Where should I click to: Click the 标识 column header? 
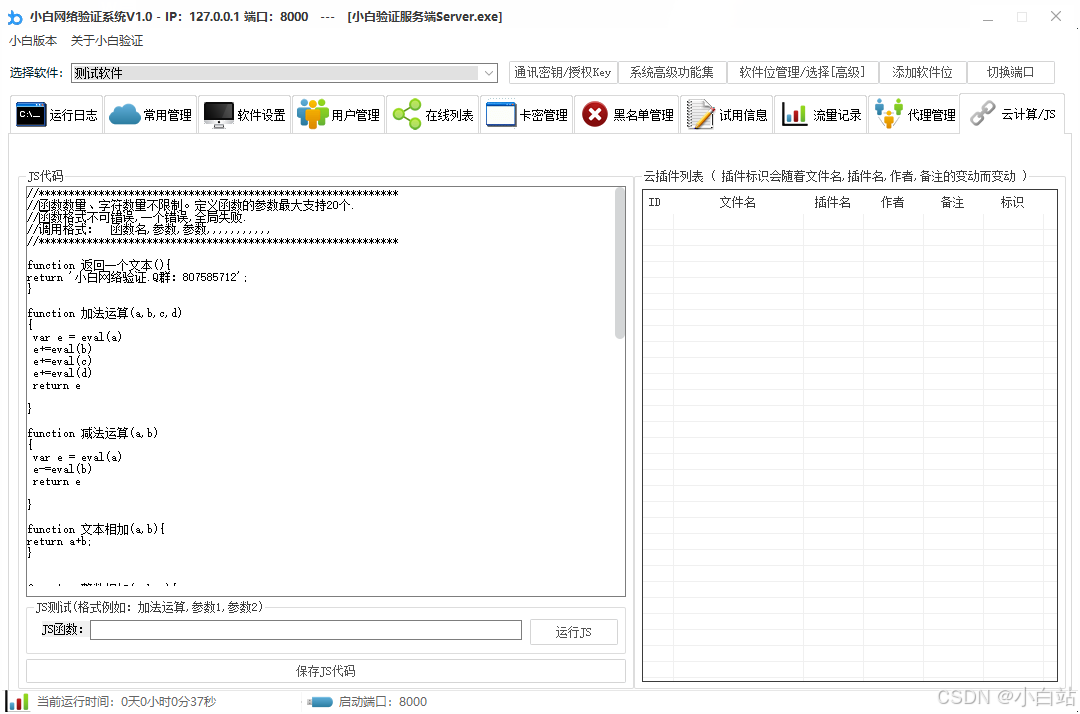tap(1012, 202)
